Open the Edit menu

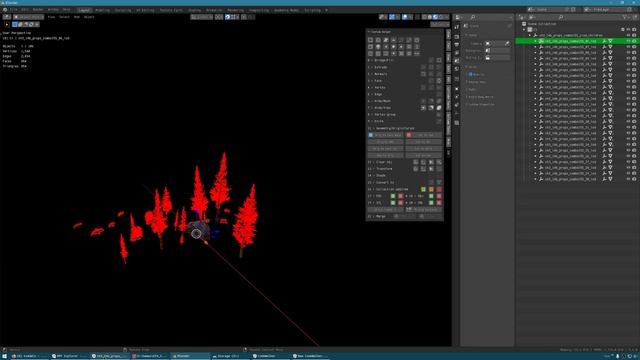(25, 10)
